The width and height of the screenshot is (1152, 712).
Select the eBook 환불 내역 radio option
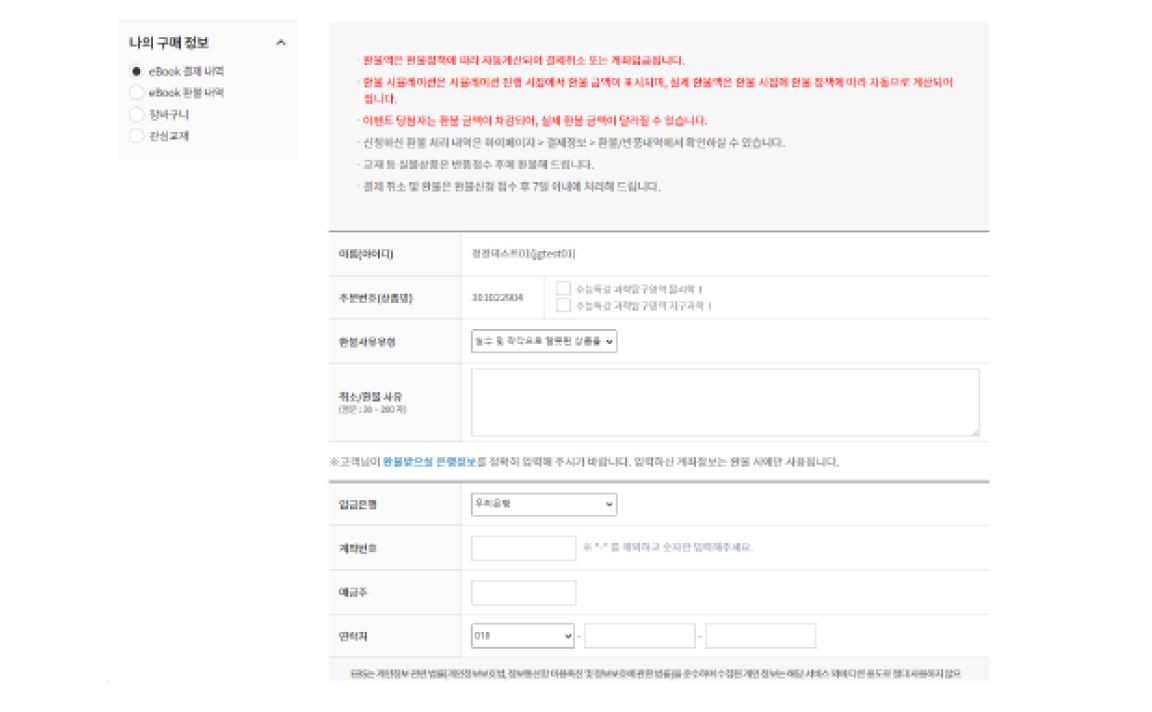pyautogui.click(x=136, y=93)
